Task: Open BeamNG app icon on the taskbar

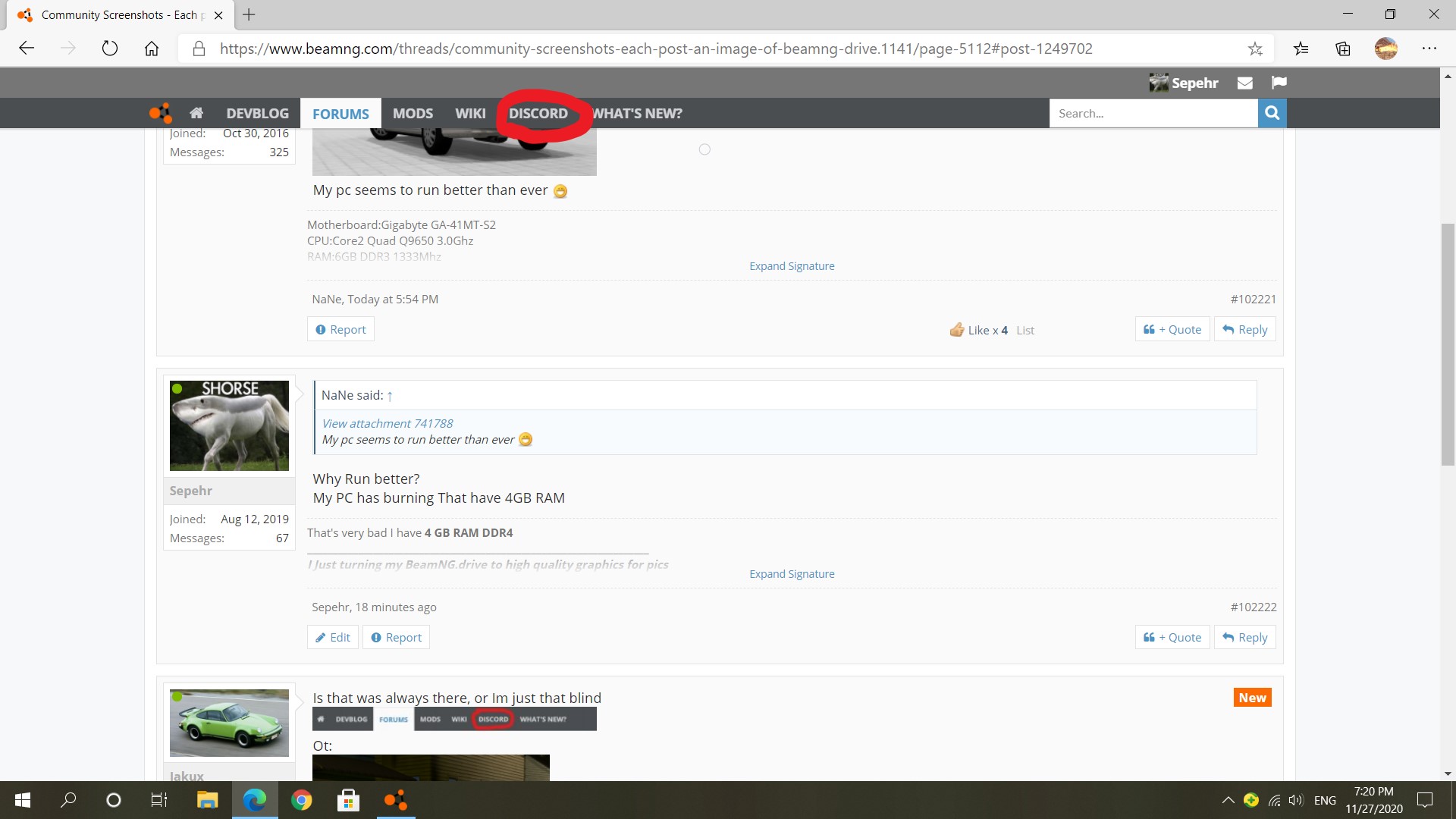Action: click(395, 800)
